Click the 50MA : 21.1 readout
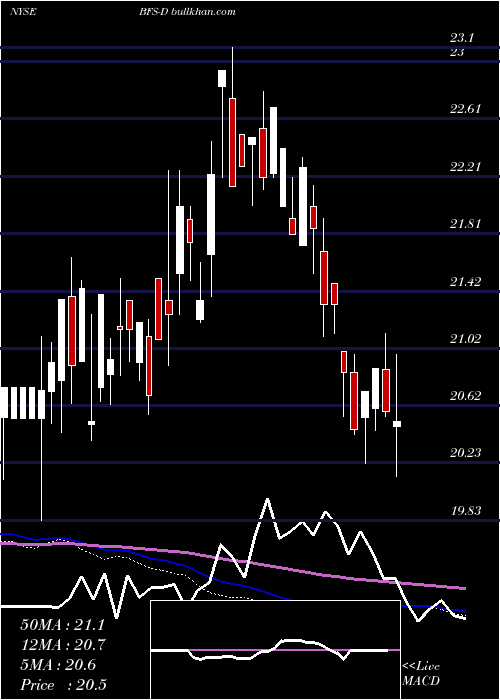Image resolution: width=500 pixels, height=700 pixels. 62,625
